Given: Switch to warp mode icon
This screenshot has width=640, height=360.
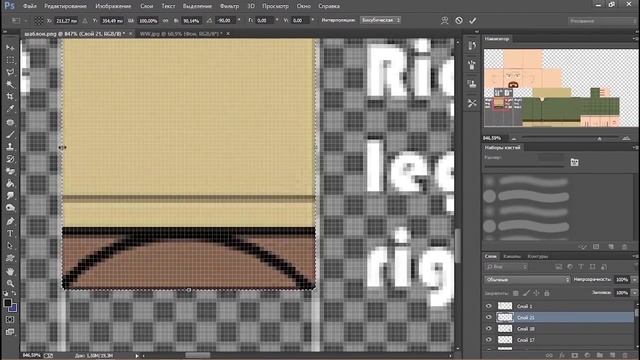Looking at the screenshot, I should click(x=444, y=20).
